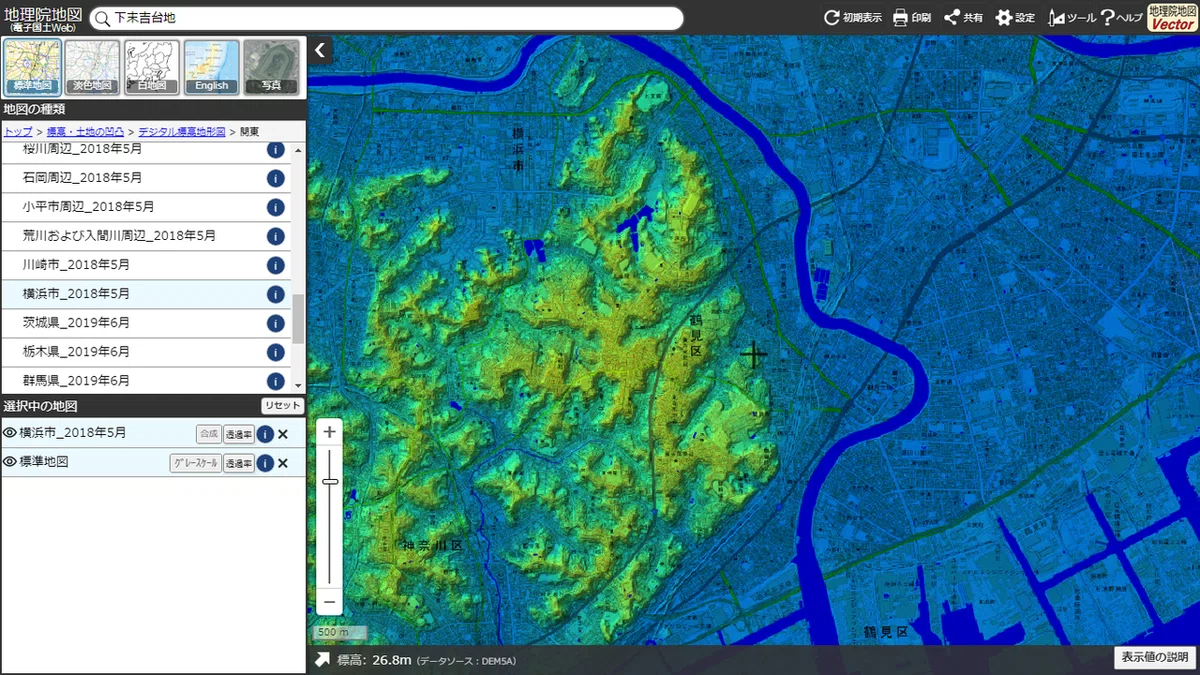Open 透過率 for 横浜市 layer

click(x=238, y=434)
